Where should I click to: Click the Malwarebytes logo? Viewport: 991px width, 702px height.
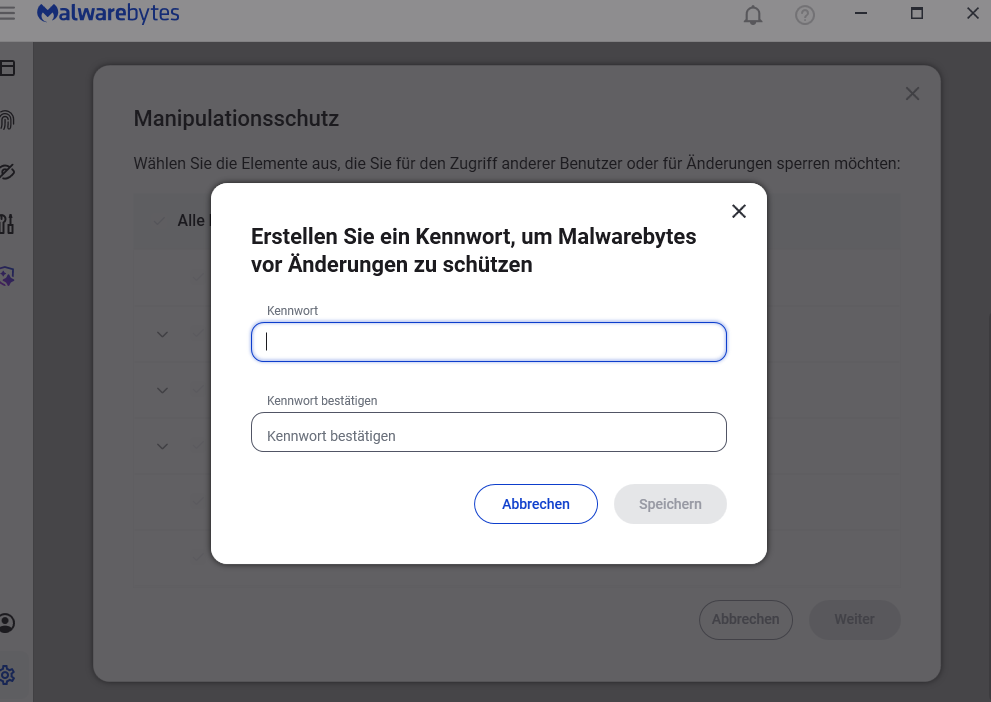(x=108, y=13)
